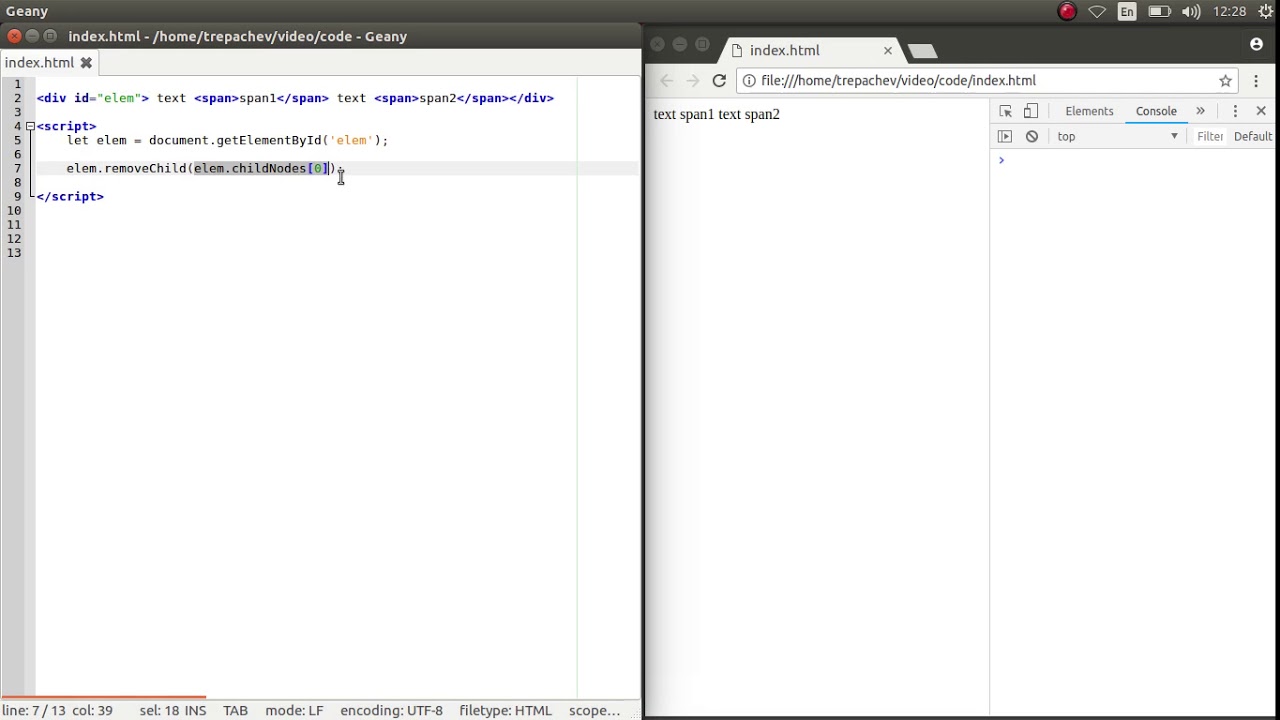
Task: Click the console prompt arrow
Action: coord(1001,160)
